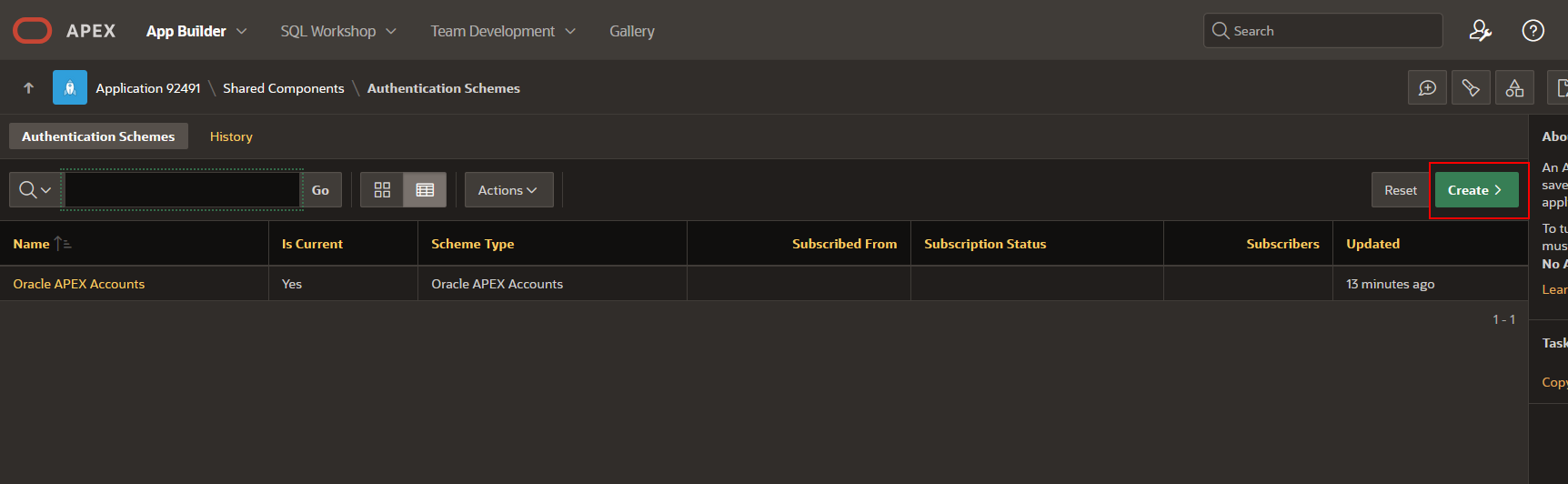Click into the report search text field
1568x484 pixels.
click(182, 190)
